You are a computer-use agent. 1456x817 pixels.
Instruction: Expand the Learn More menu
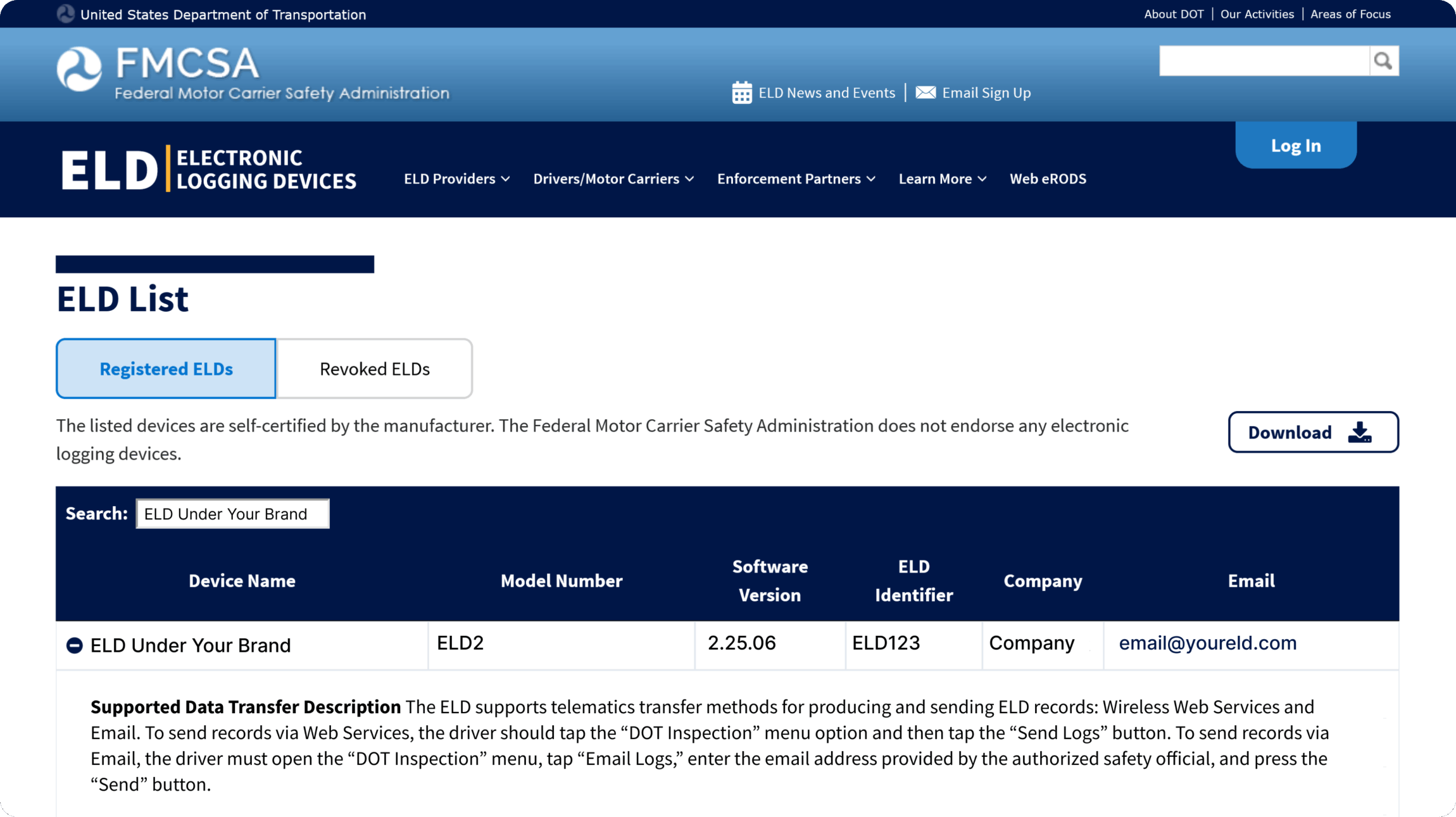click(x=943, y=179)
